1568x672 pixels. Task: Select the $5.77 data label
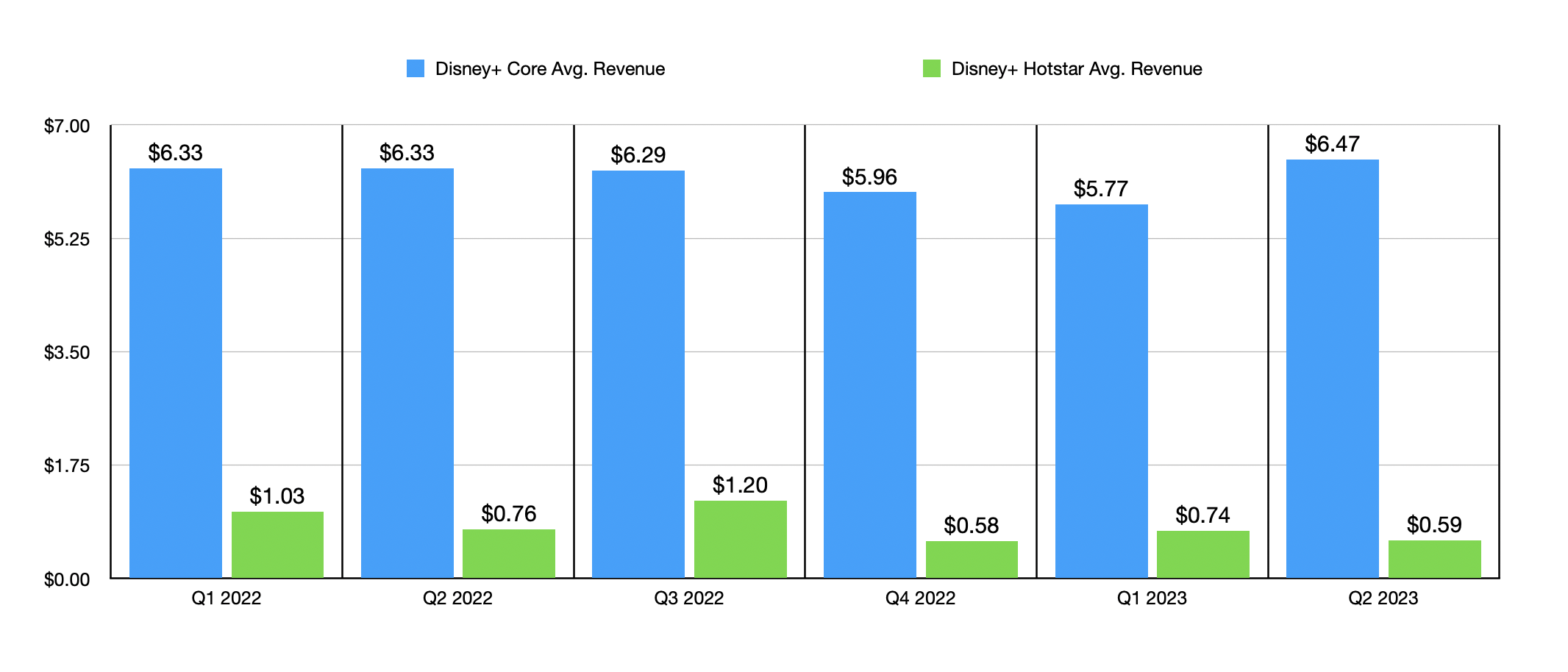tap(1101, 189)
